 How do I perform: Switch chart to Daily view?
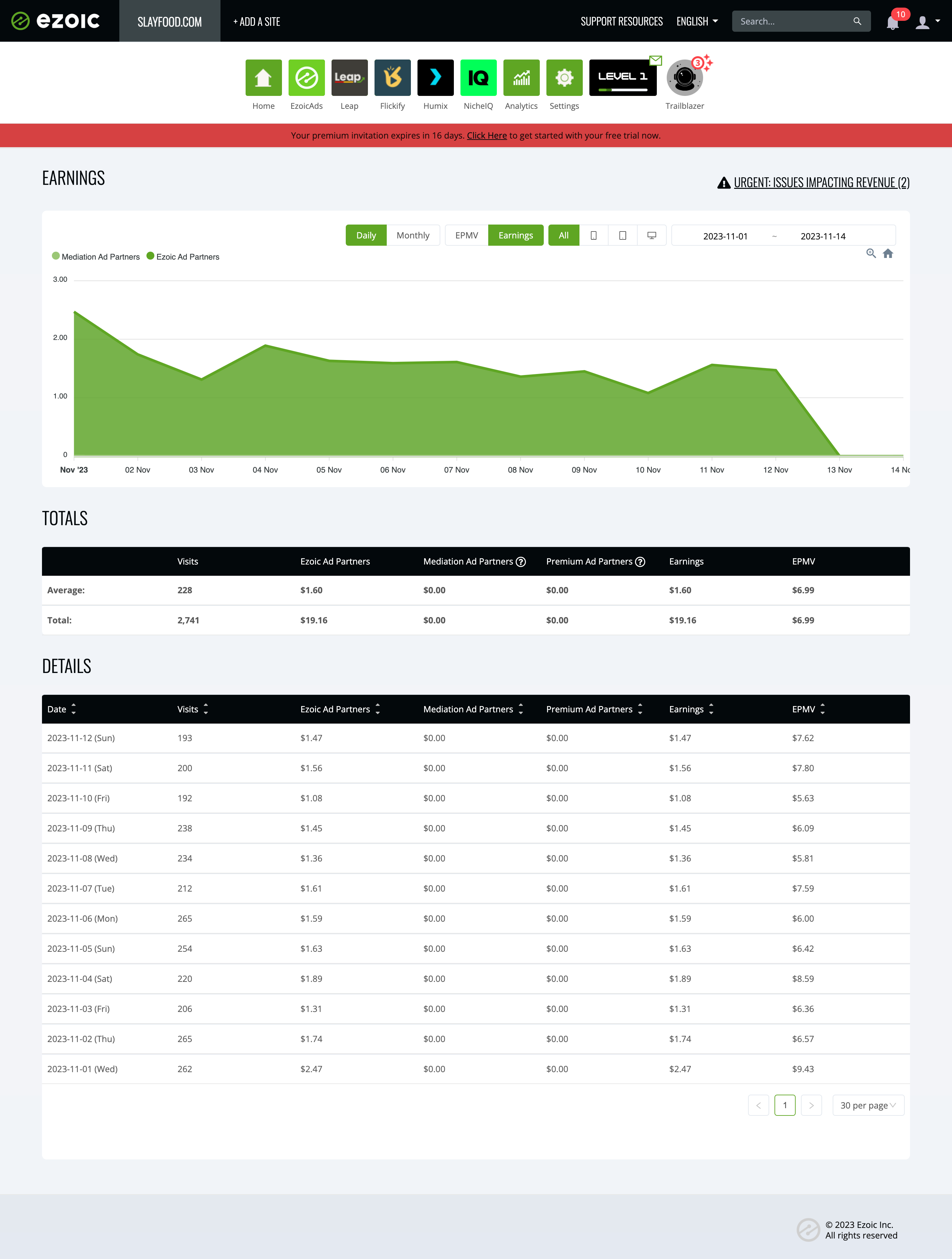coord(366,235)
